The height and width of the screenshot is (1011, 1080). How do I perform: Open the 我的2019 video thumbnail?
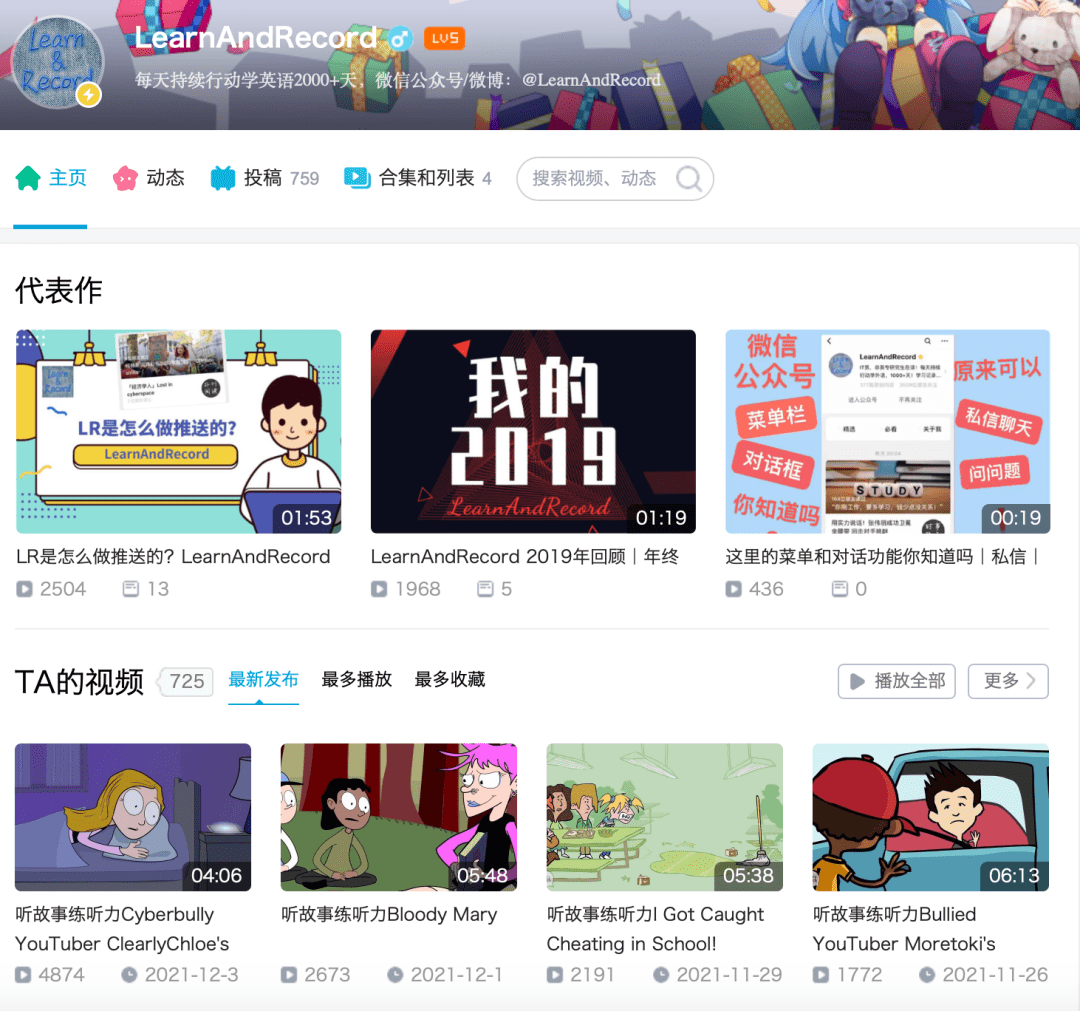pos(533,431)
